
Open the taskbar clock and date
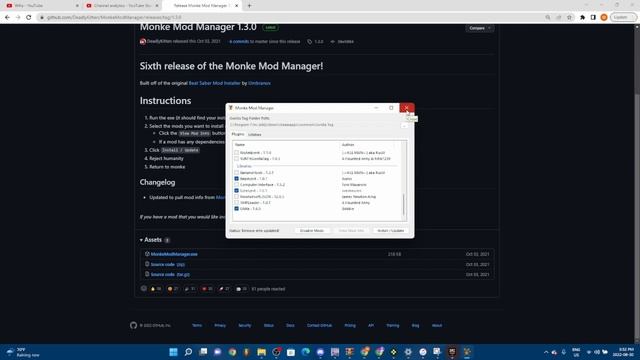coord(626,352)
